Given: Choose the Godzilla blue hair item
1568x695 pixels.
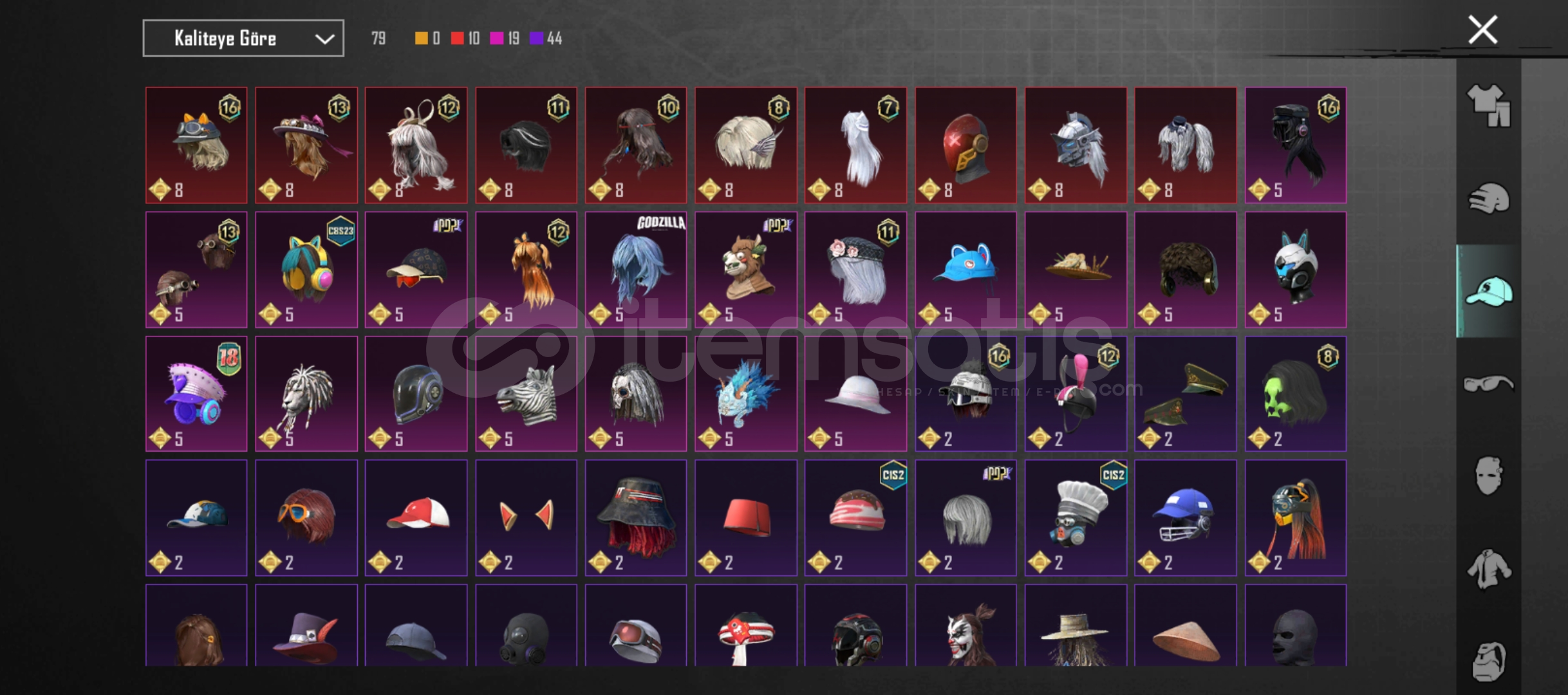Looking at the screenshot, I should point(636,269).
